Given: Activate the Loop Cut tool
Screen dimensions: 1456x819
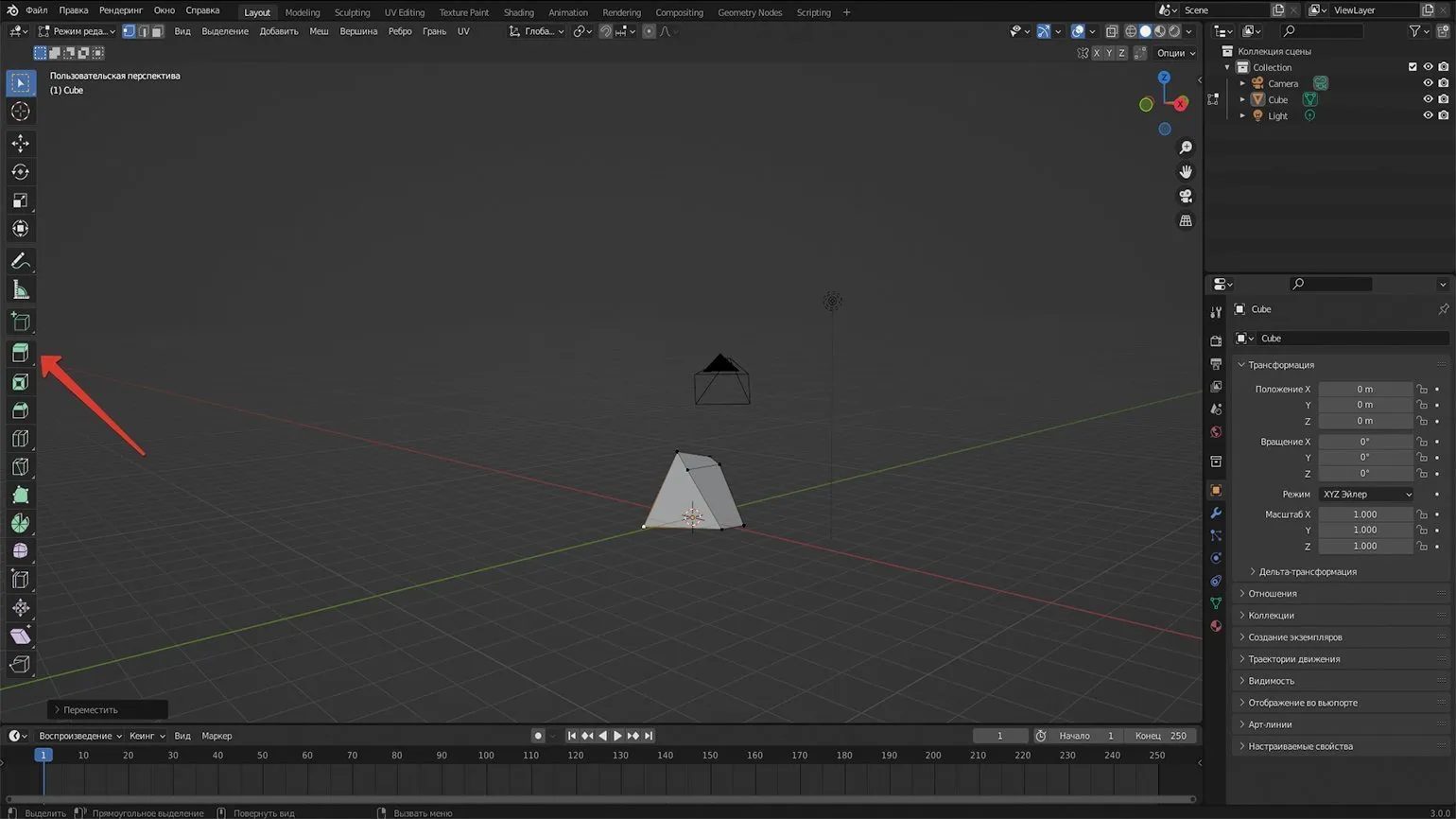Looking at the screenshot, I should (x=20, y=439).
